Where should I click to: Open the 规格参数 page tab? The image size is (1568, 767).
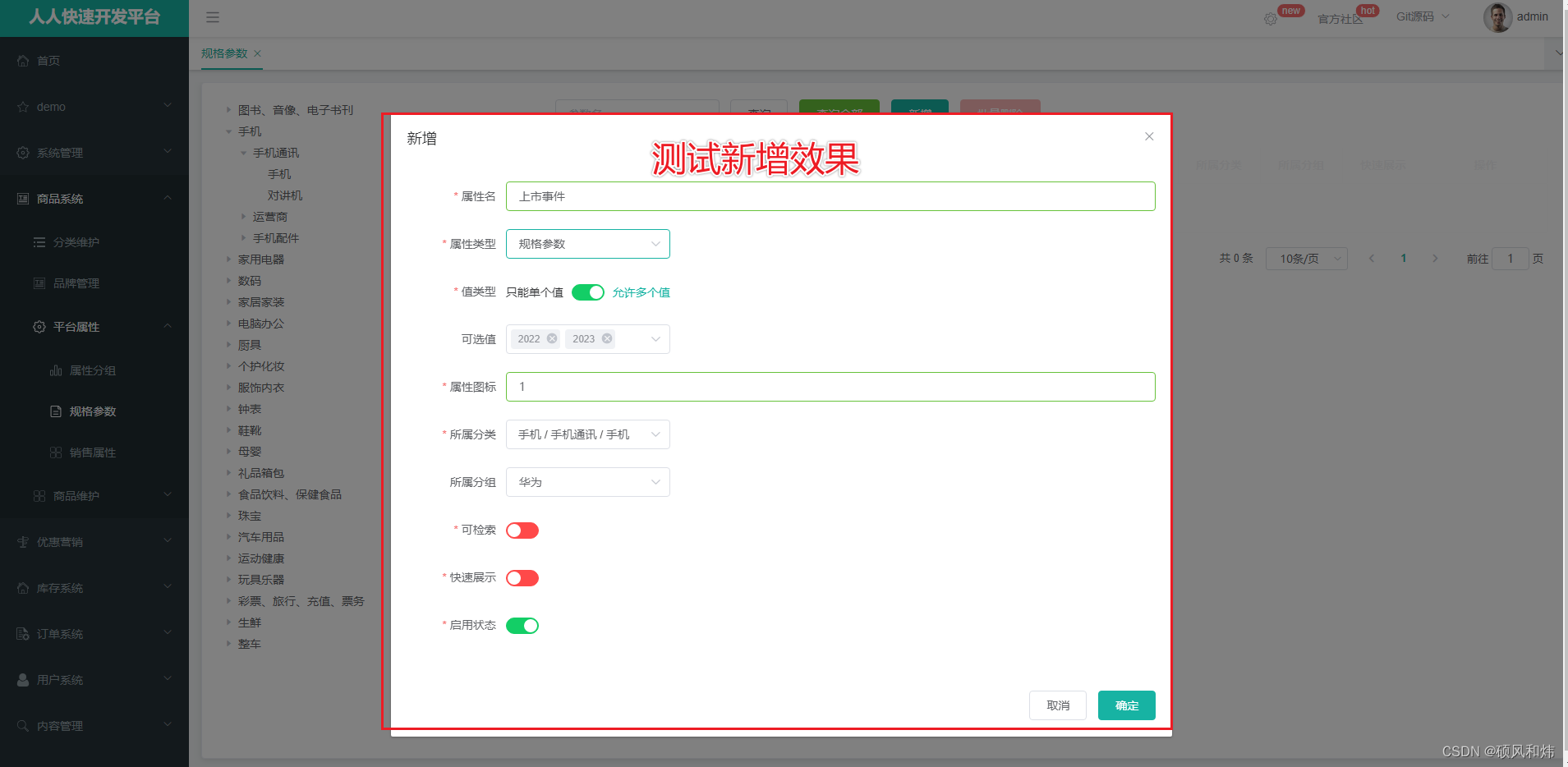pos(224,53)
